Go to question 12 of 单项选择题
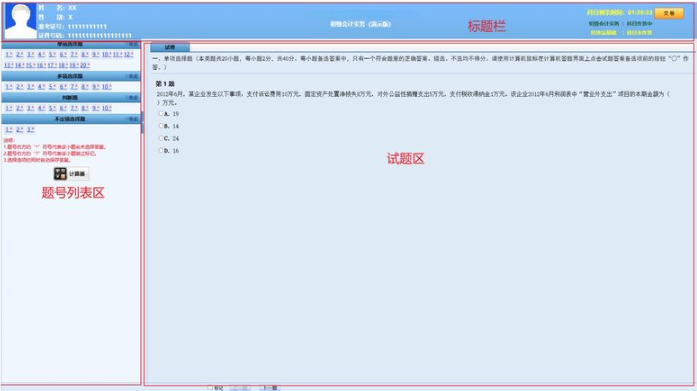The width and height of the screenshot is (697, 391). pyautogui.click(x=128, y=55)
